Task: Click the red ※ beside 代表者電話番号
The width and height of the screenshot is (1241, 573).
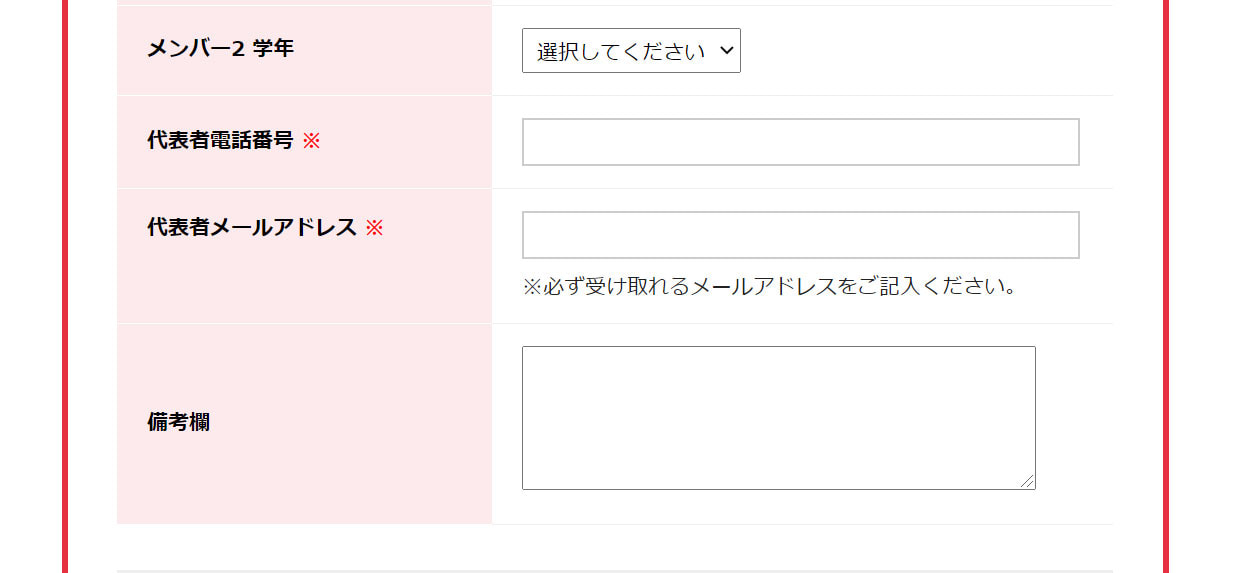Action: pyautogui.click(x=311, y=141)
